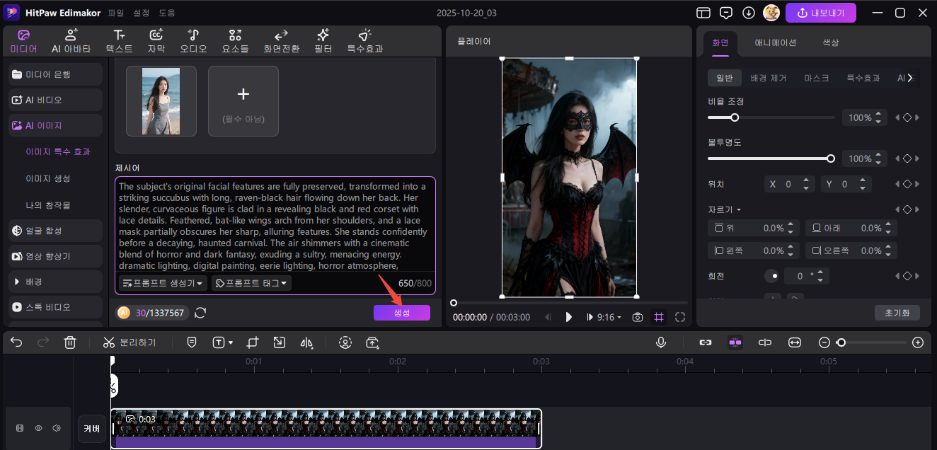Click the purple 생성 generate button
Image resolution: width=937 pixels, height=450 pixels.
[402, 313]
